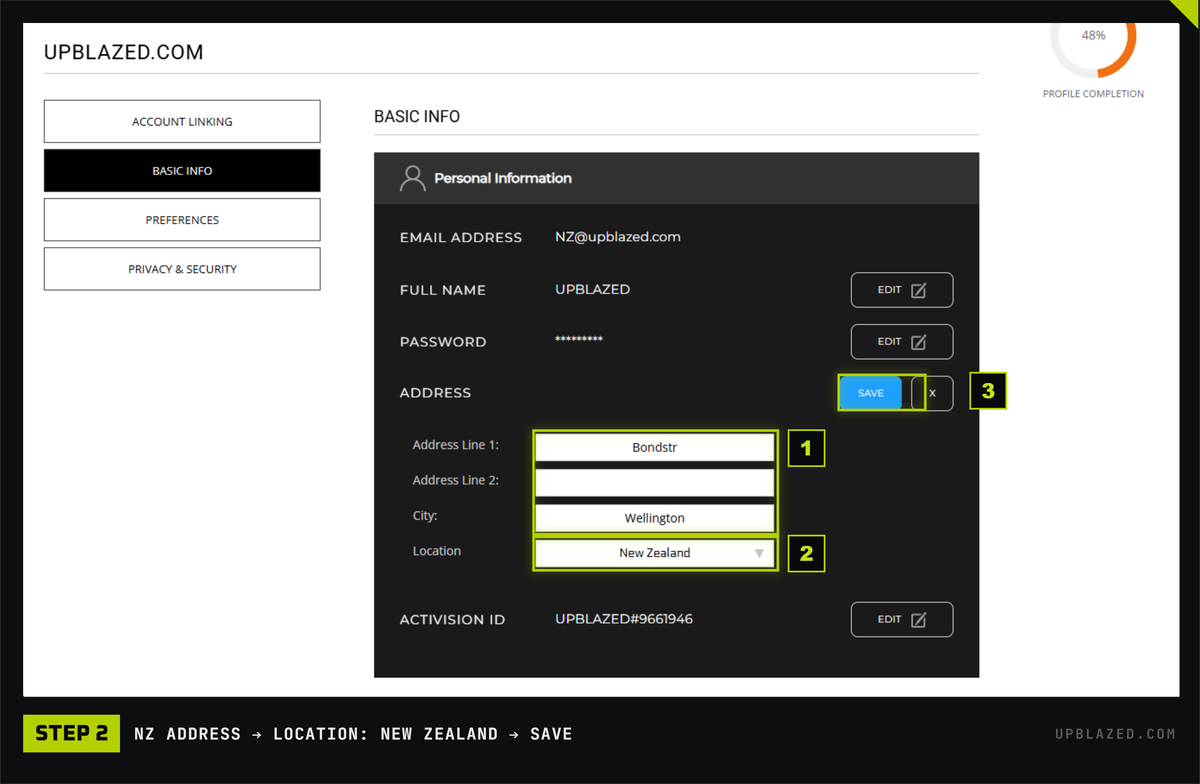Image resolution: width=1200 pixels, height=784 pixels.
Task: Click the Personal Information user icon
Action: click(x=412, y=178)
